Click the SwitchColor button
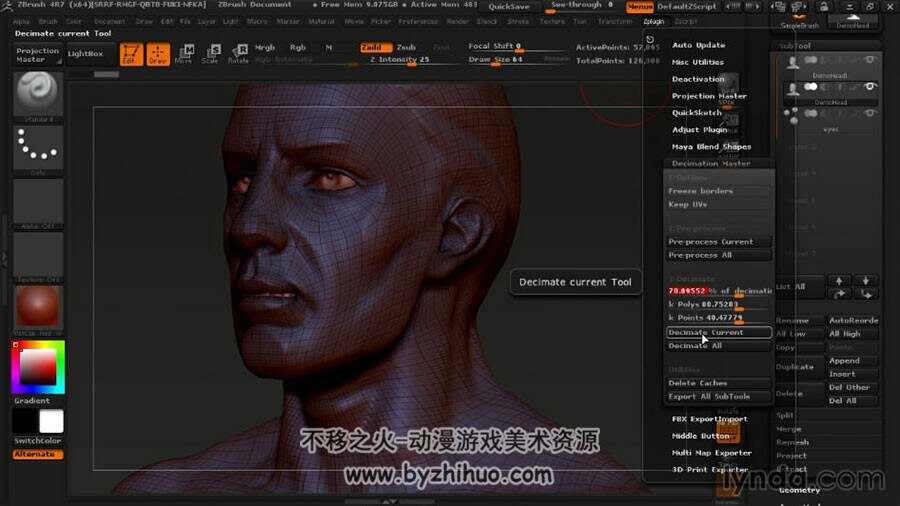The height and width of the screenshot is (506, 900). [38, 441]
